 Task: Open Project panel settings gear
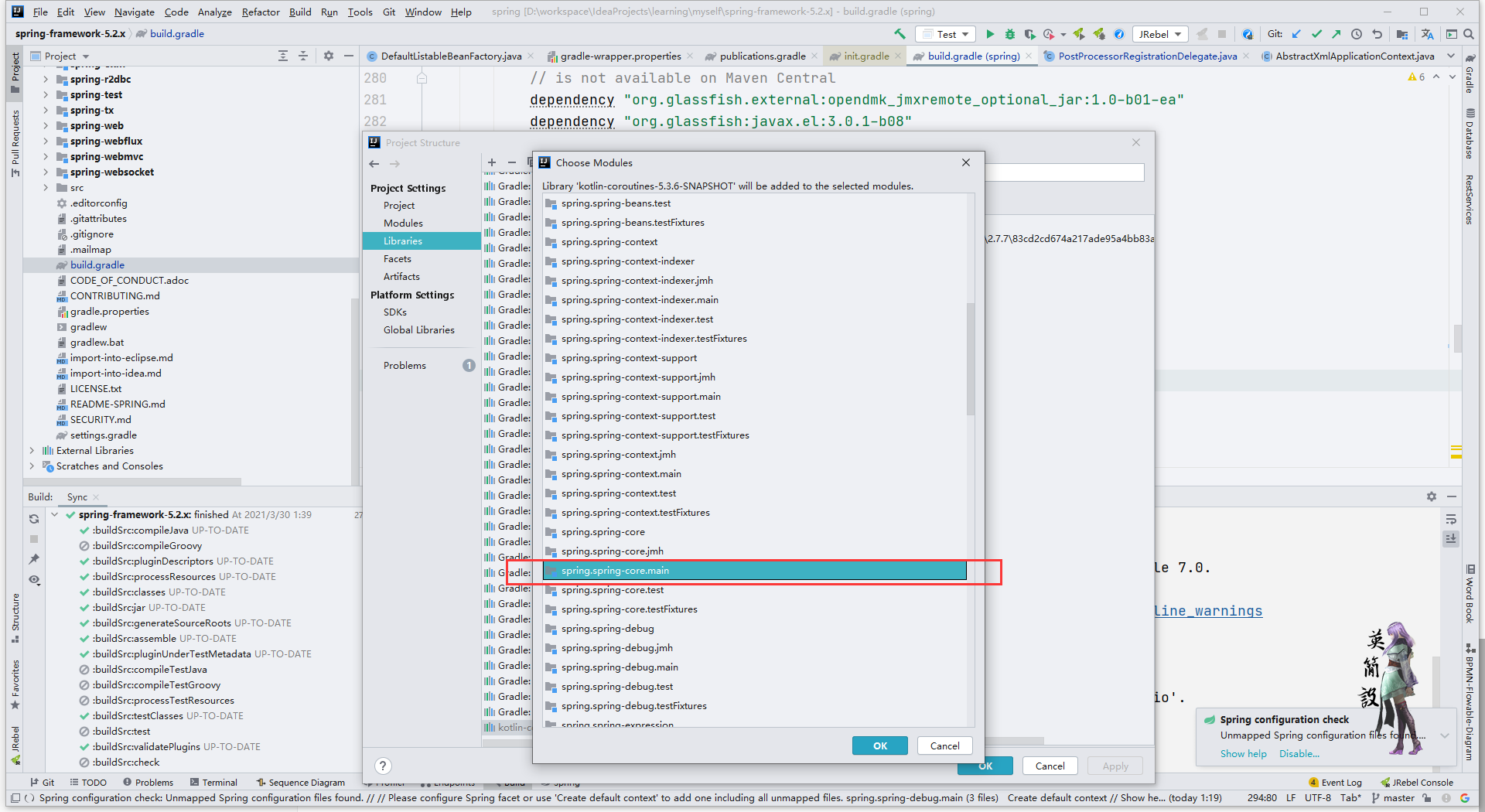(329, 56)
